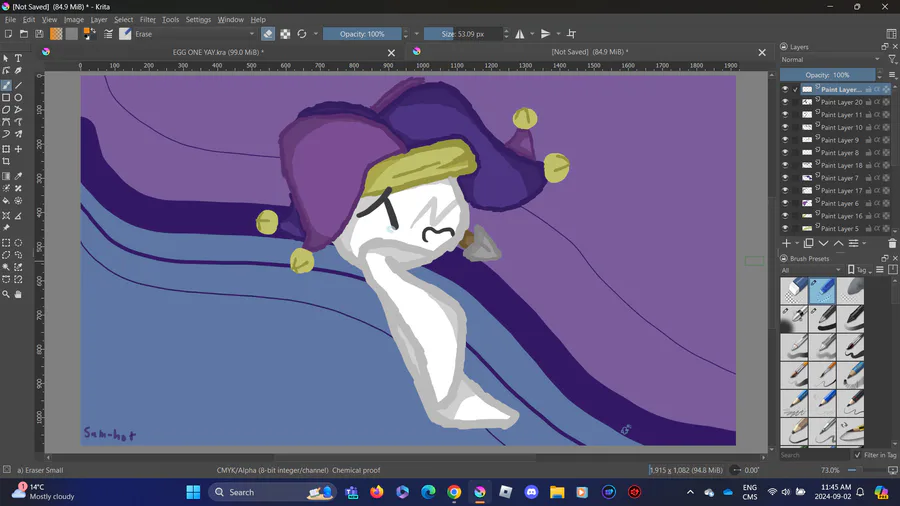Select the Calligraphy tool

[x=18, y=71]
